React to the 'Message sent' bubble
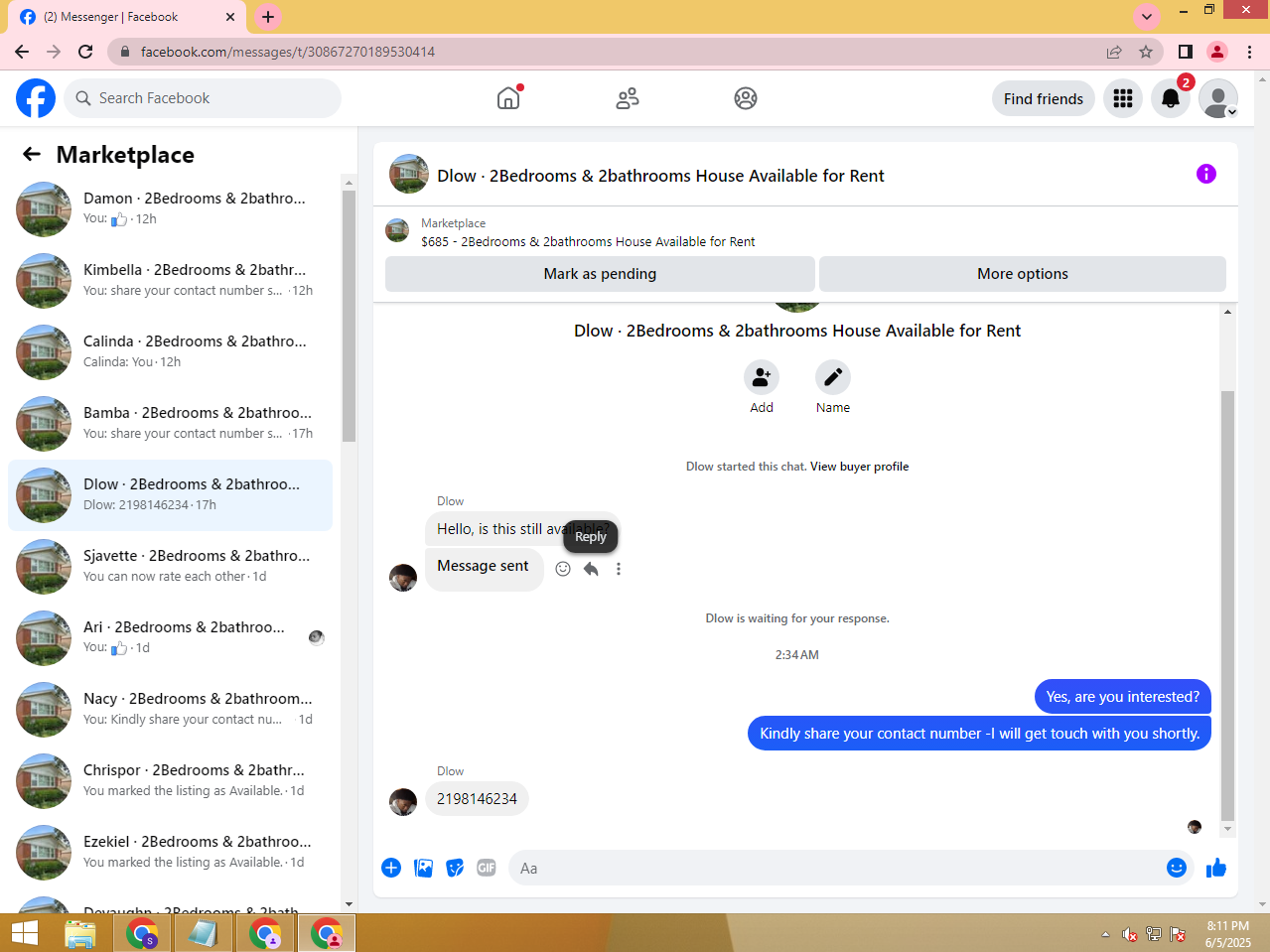1270x952 pixels. tap(563, 569)
